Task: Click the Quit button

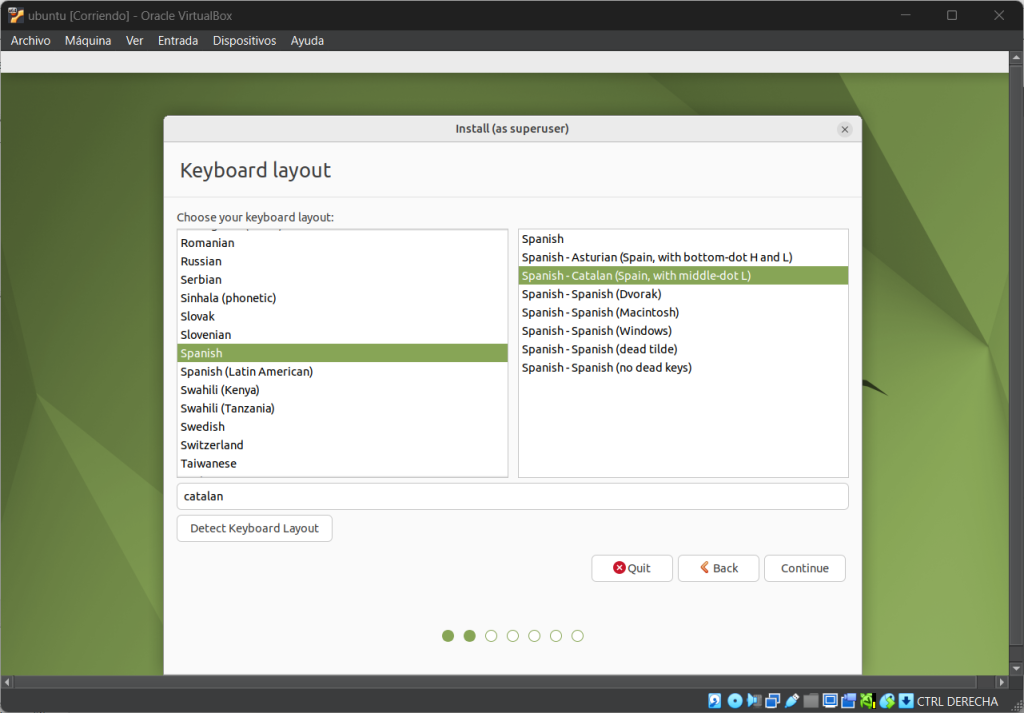Action: pyautogui.click(x=631, y=568)
